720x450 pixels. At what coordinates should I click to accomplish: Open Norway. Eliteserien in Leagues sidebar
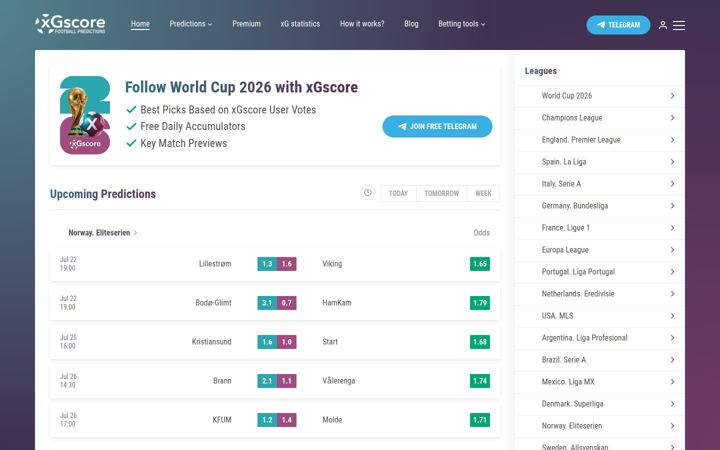600,426
